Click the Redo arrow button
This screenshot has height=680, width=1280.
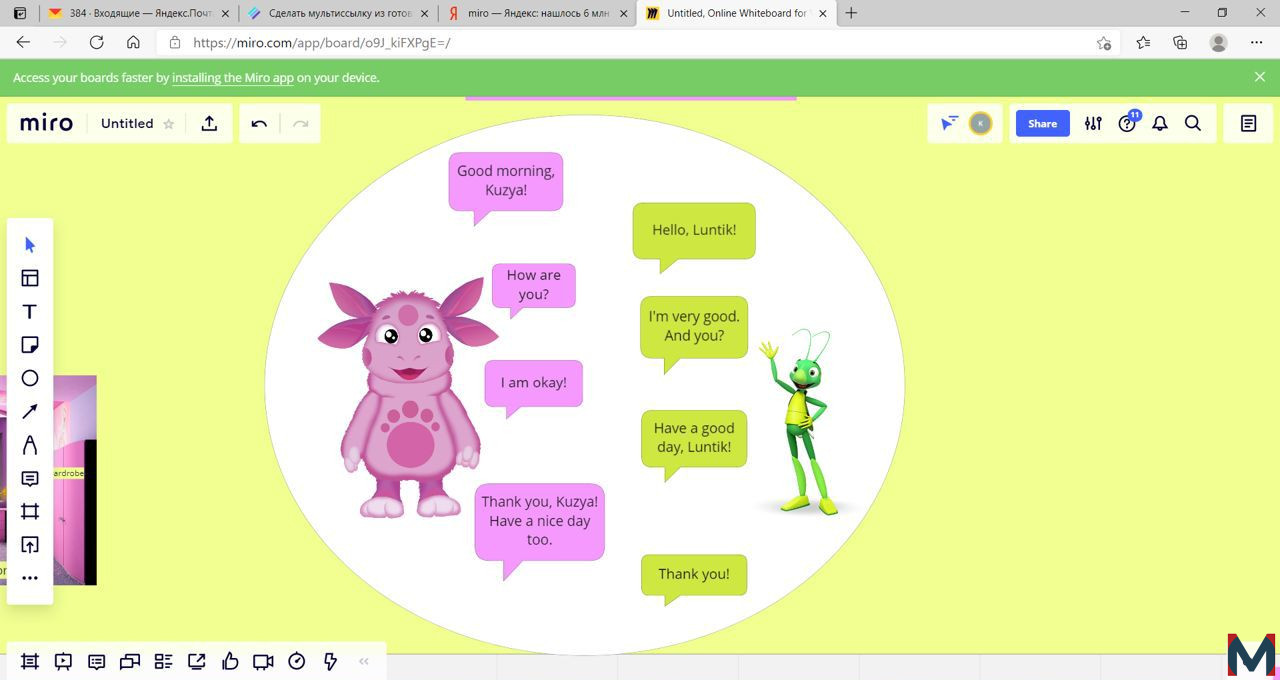tap(300, 123)
